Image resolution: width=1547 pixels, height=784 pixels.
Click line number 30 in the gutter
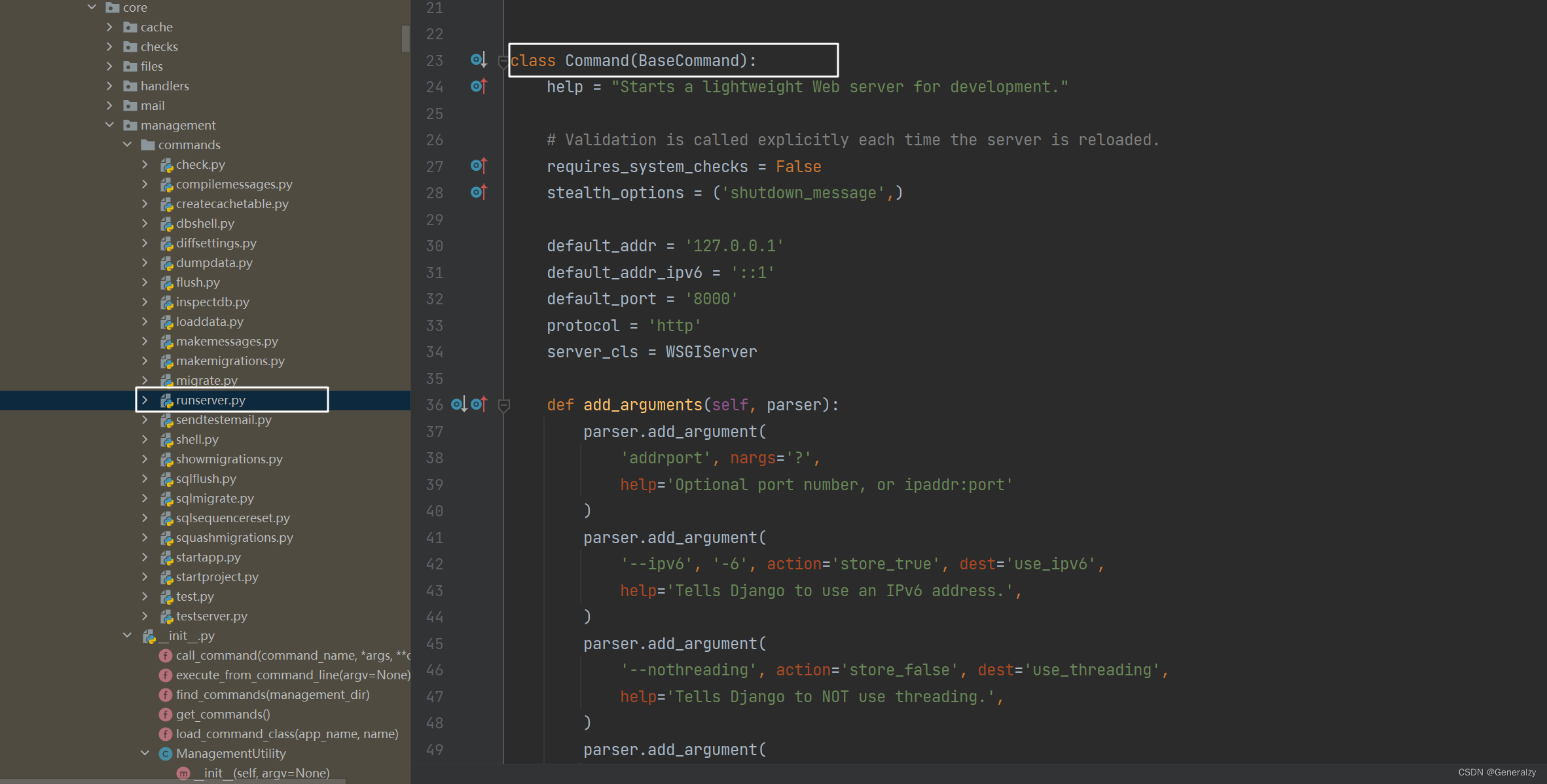point(434,246)
